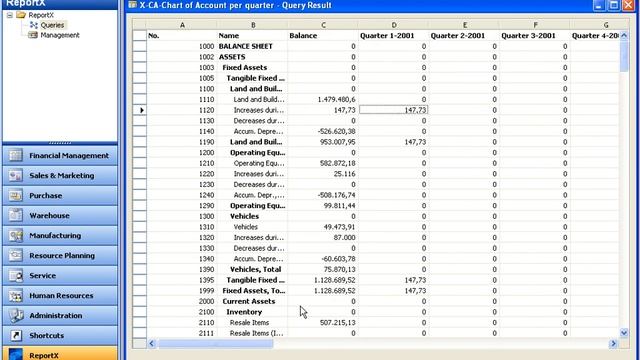Click the query result window title icon

132,5
